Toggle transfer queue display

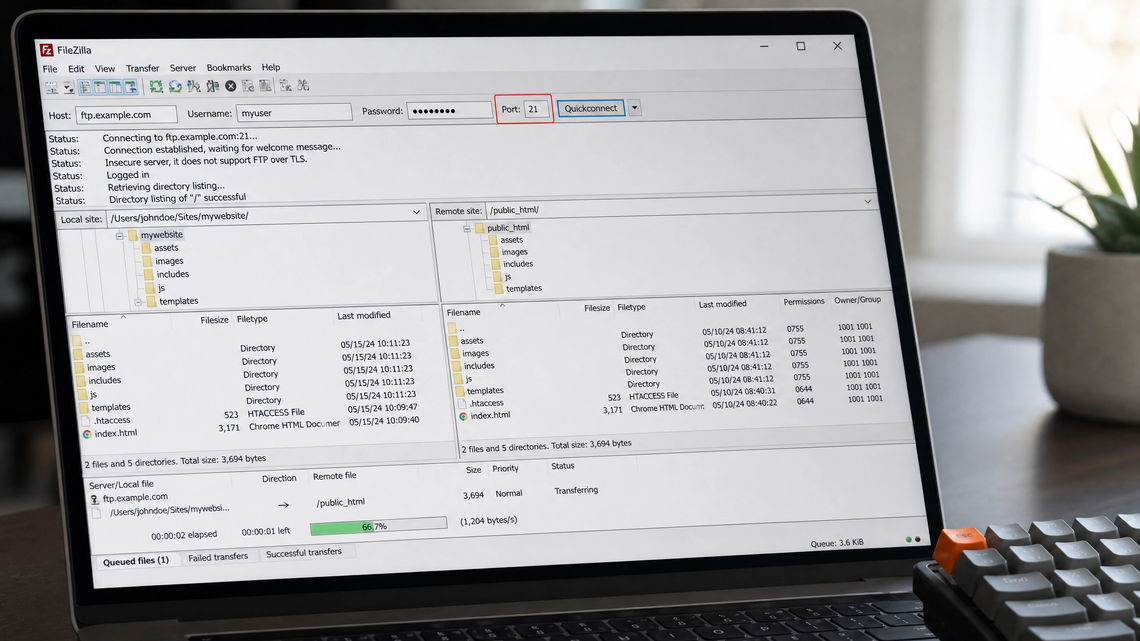[x=131, y=87]
